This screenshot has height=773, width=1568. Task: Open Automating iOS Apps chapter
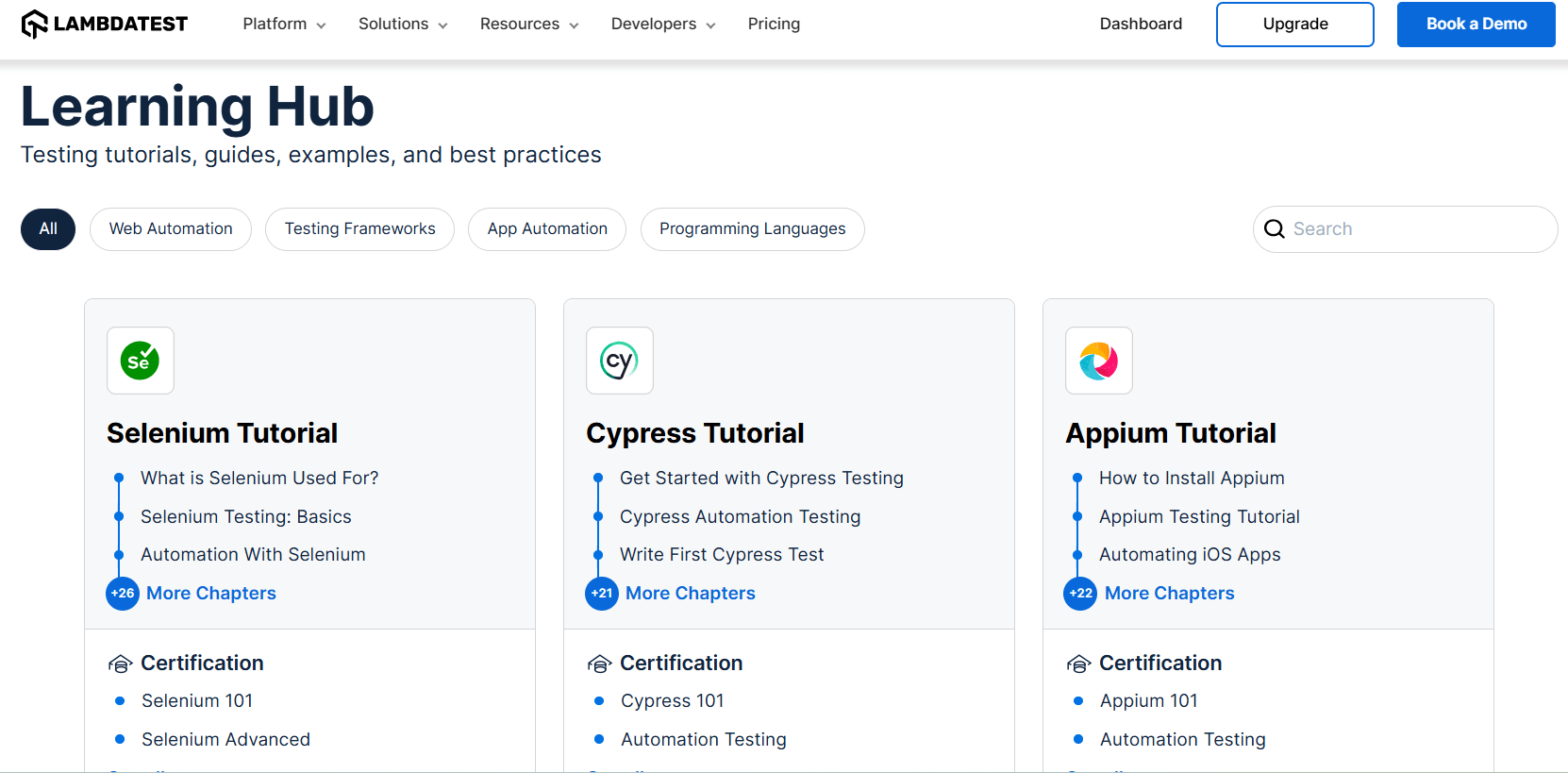pos(1190,555)
